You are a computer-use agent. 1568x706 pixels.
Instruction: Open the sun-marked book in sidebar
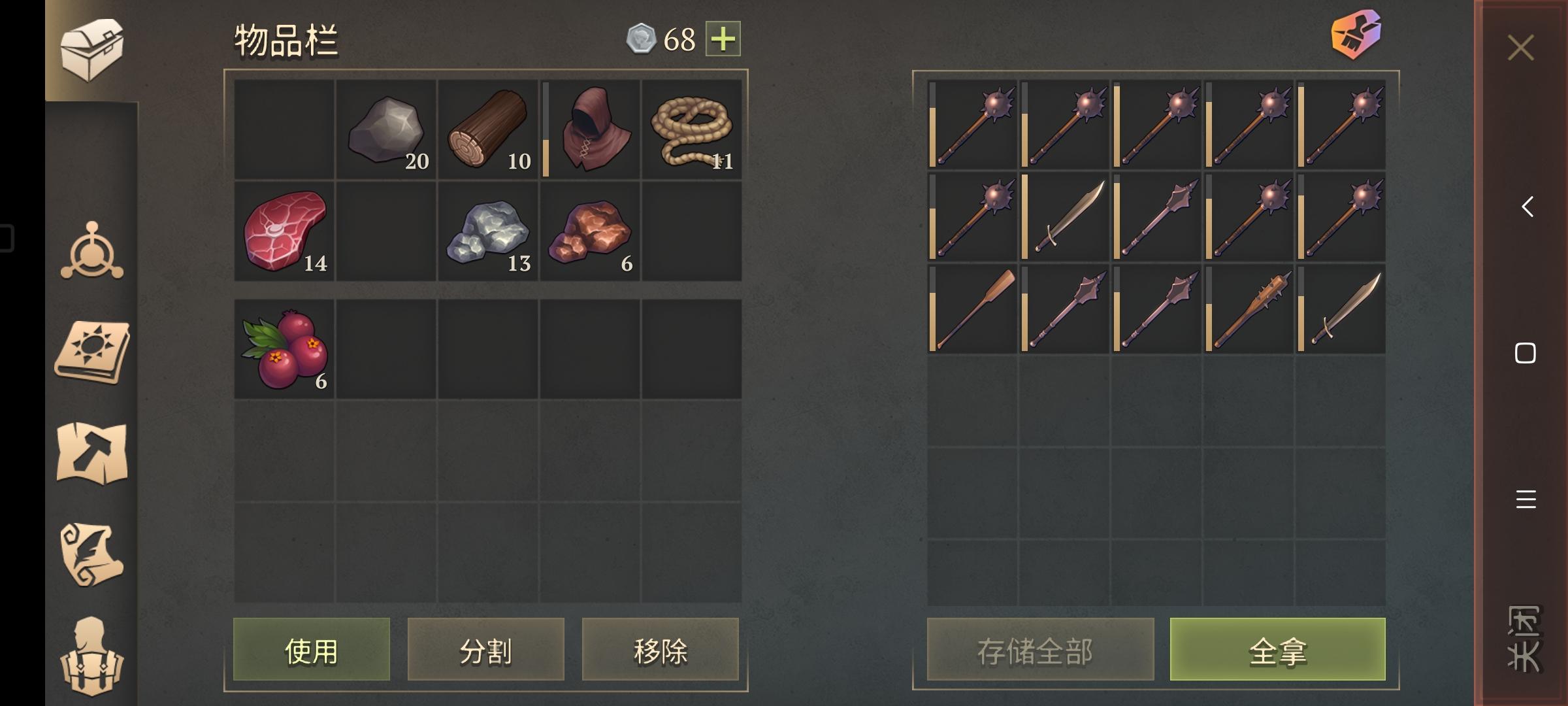pyautogui.click(x=92, y=352)
